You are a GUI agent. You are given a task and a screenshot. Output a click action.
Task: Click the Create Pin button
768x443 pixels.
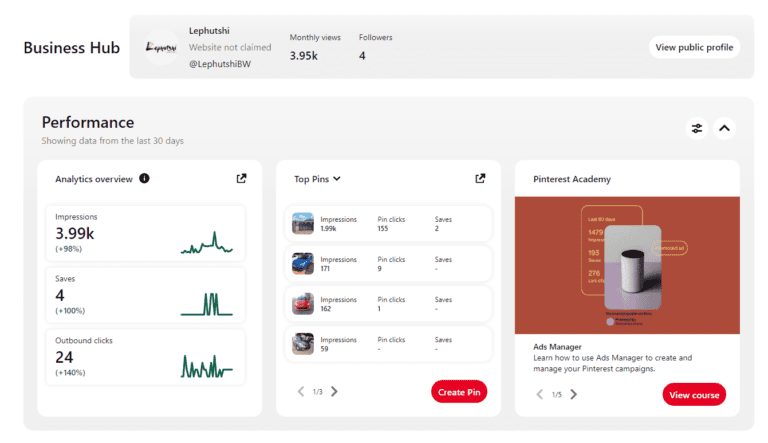point(459,392)
